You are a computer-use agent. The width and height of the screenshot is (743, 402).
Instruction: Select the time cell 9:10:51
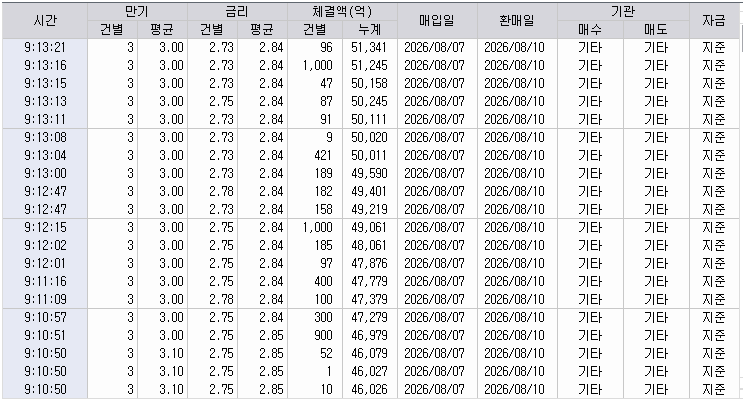[45, 336]
